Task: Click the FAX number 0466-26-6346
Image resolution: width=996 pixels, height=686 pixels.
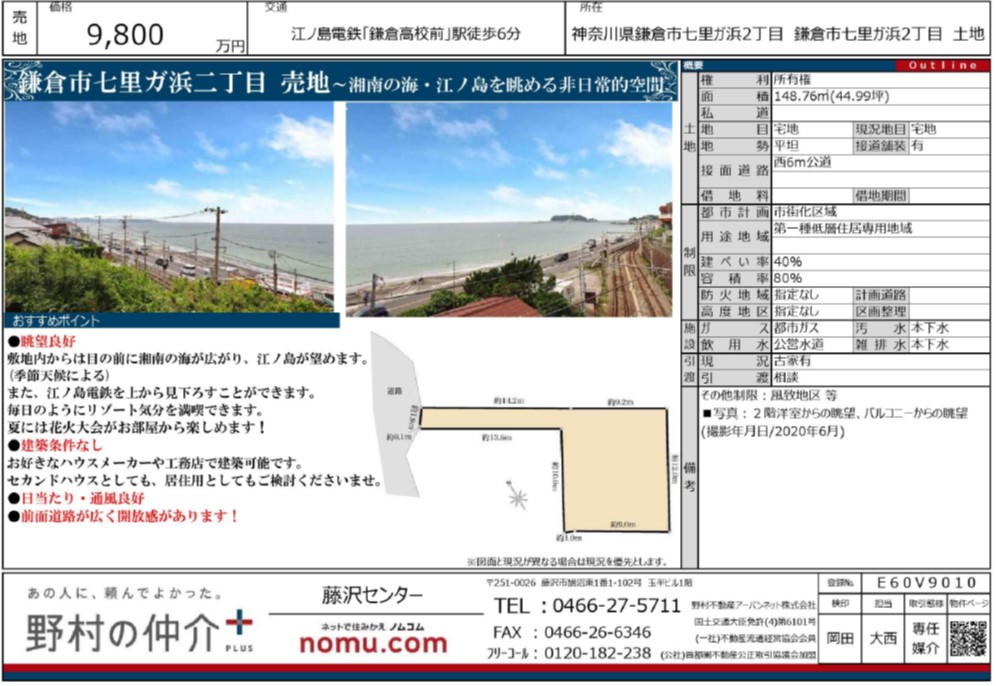Action: coord(596,632)
